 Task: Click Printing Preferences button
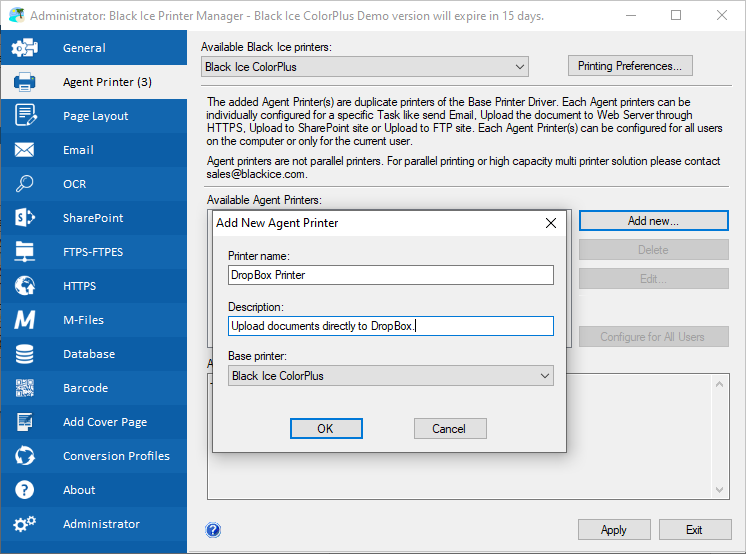click(630, 66)
